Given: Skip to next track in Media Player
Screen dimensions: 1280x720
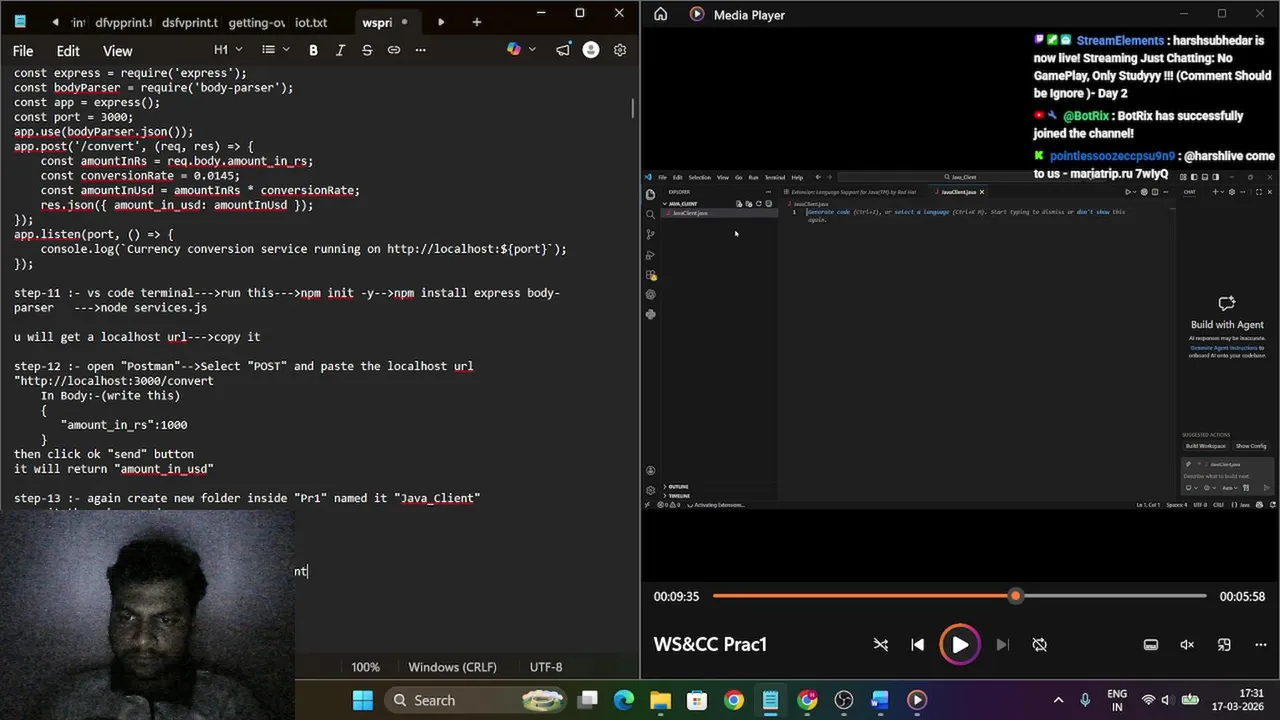Looking at the screenshot, I should point(1002,645).
